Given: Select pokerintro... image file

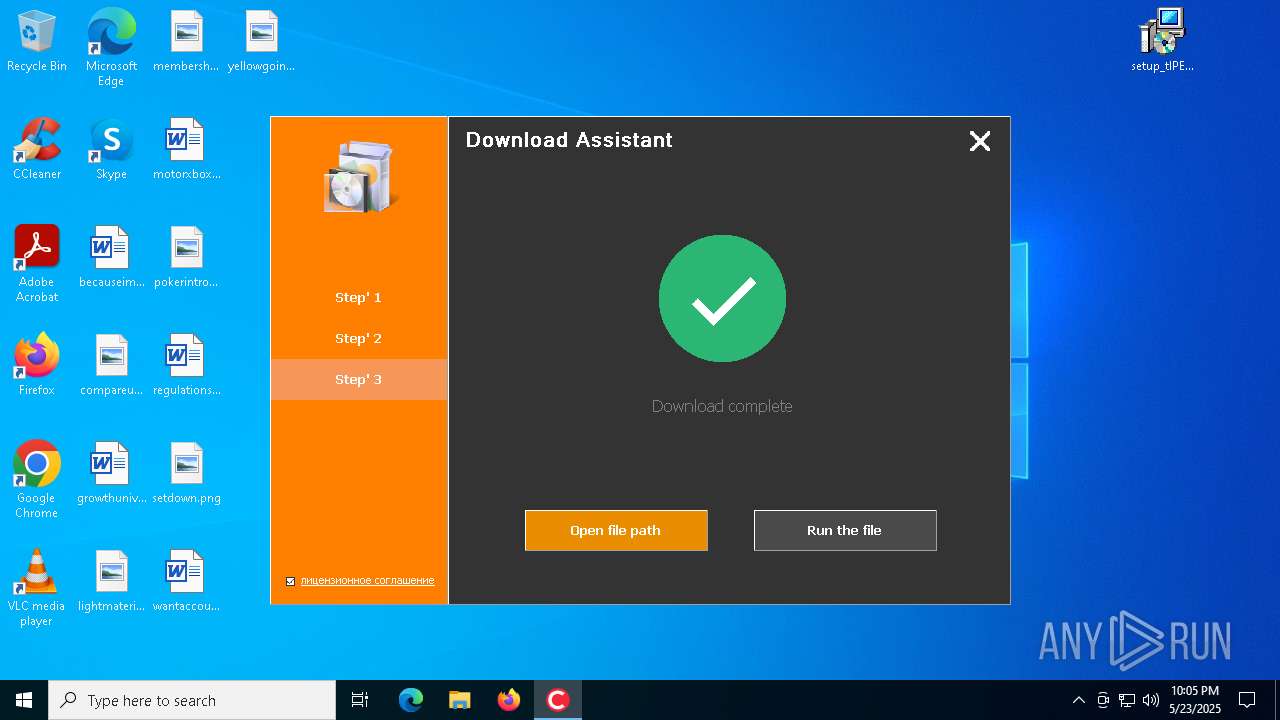Looking at the screenshot, I should tap(186, 258).
